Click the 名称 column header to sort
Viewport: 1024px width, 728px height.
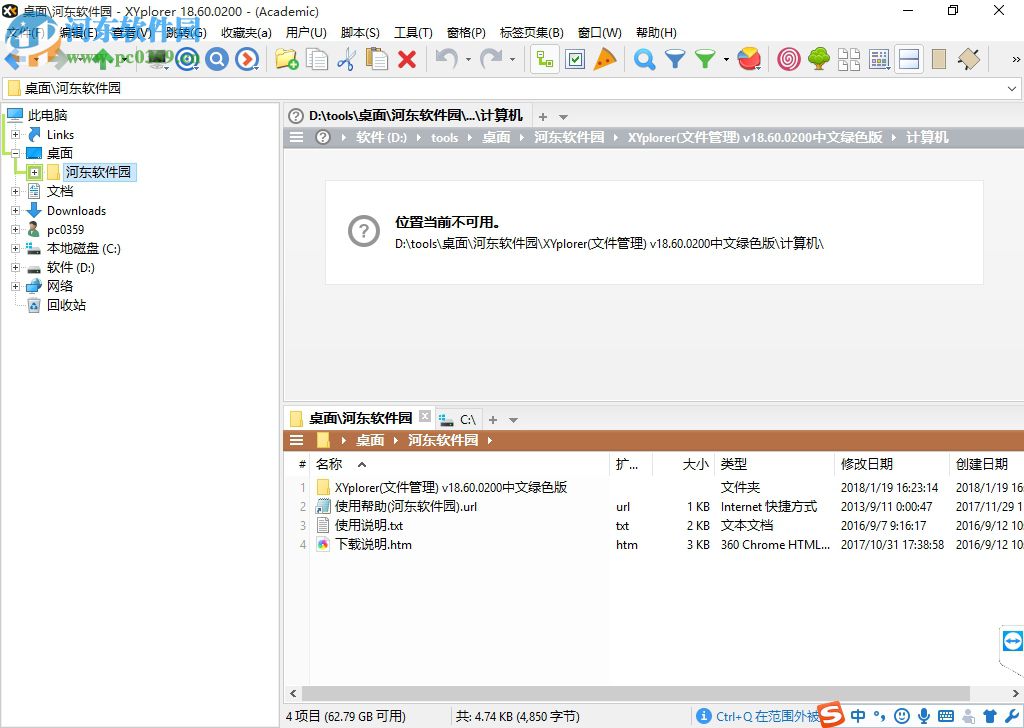[x=330, y=464]
